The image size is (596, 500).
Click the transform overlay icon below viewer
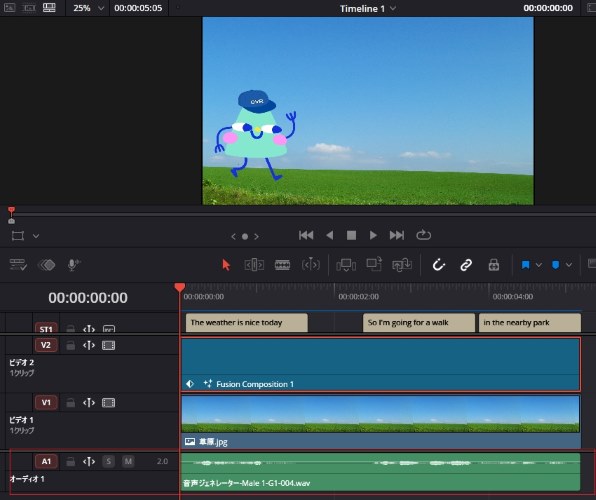[18, 236]
